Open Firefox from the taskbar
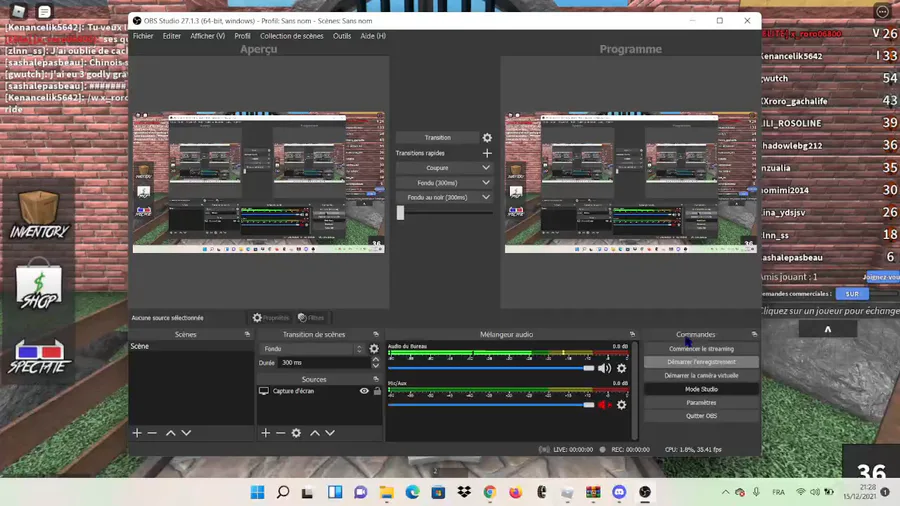Screen dimensions: 900x506 tap(515, 492)
